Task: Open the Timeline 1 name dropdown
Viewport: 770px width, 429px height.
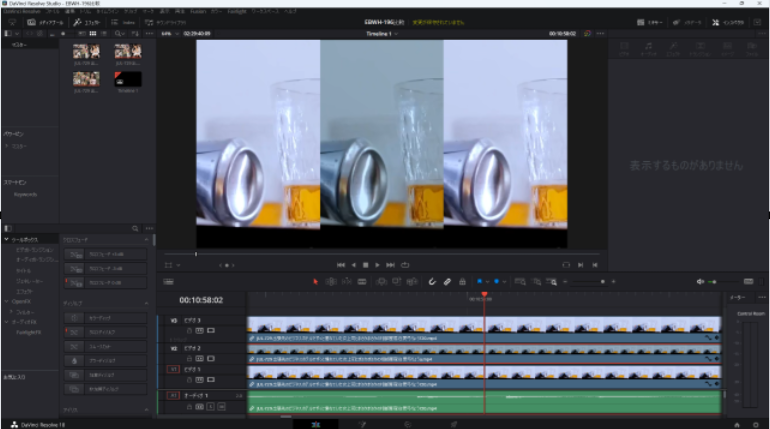Action: (397, 33)
